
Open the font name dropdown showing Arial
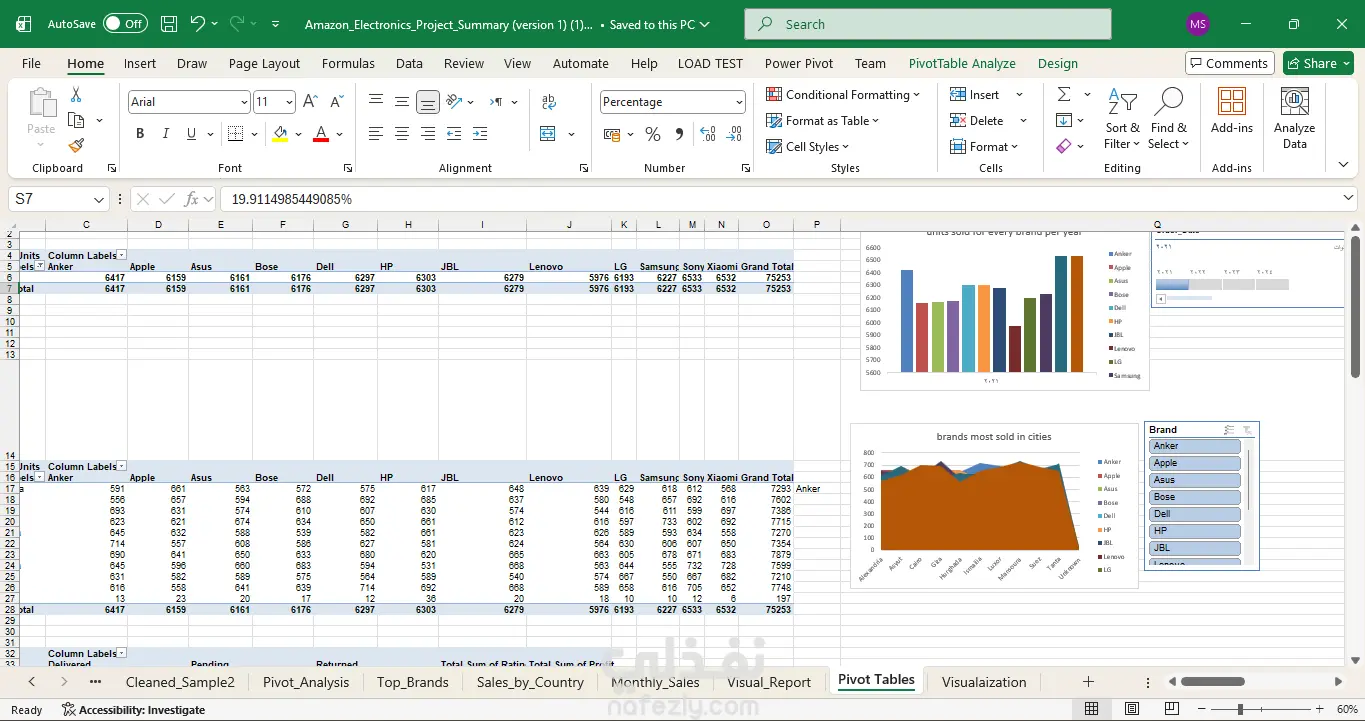tap(244, 102)
